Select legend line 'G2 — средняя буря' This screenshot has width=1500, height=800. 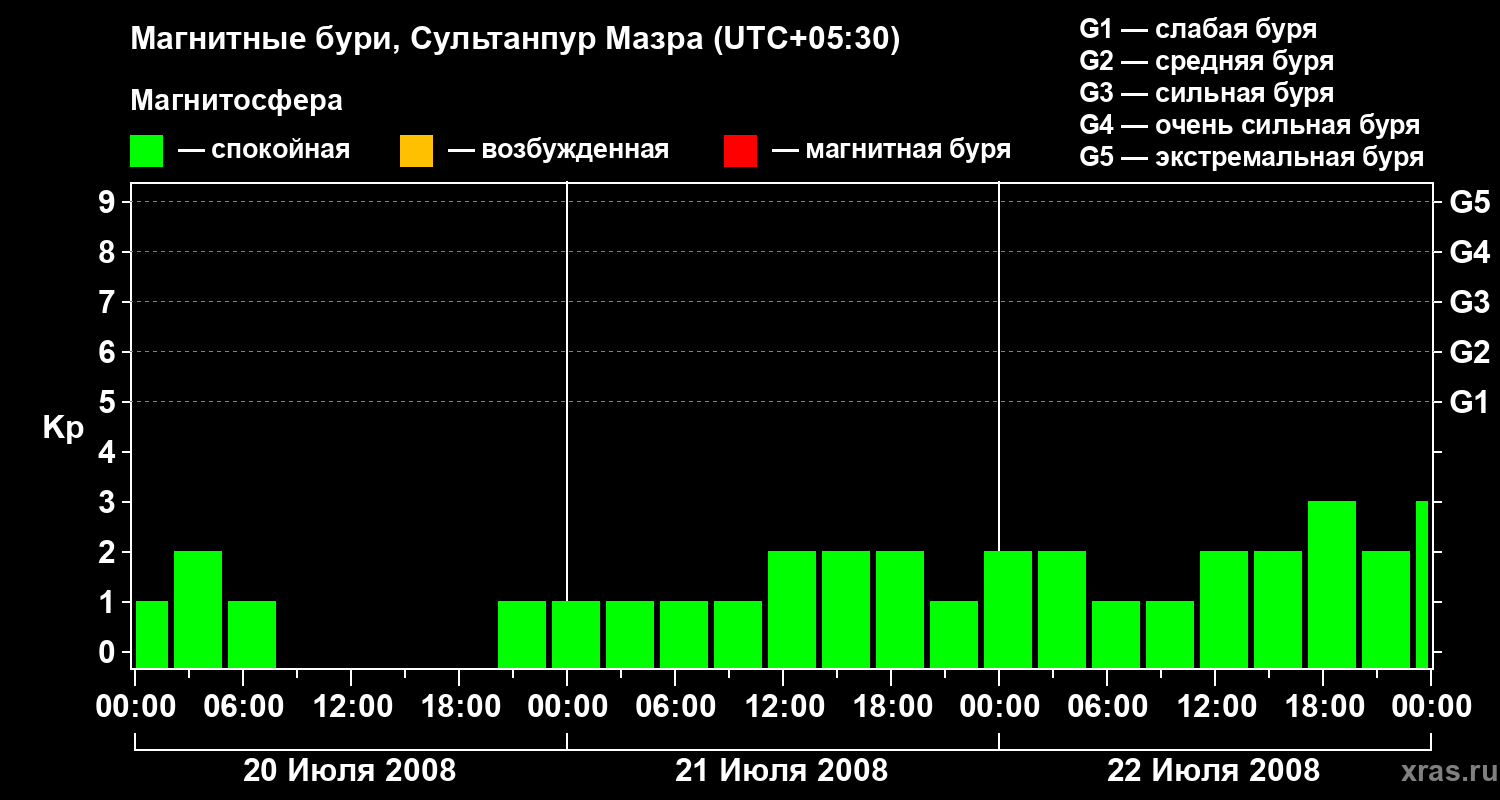(x=1207, y=61)
